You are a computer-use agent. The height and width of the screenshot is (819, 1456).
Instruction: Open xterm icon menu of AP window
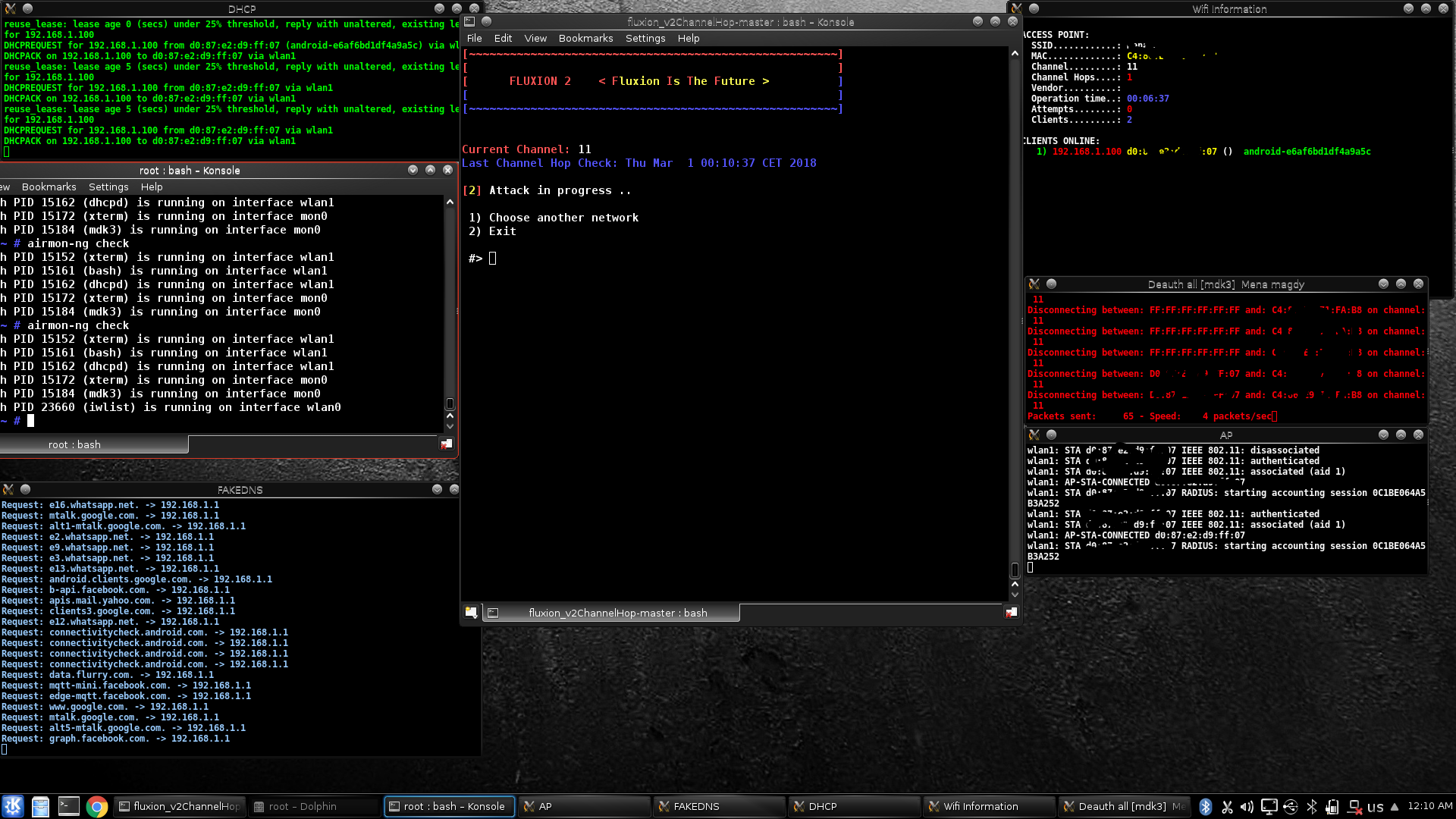coord(1034,435)
